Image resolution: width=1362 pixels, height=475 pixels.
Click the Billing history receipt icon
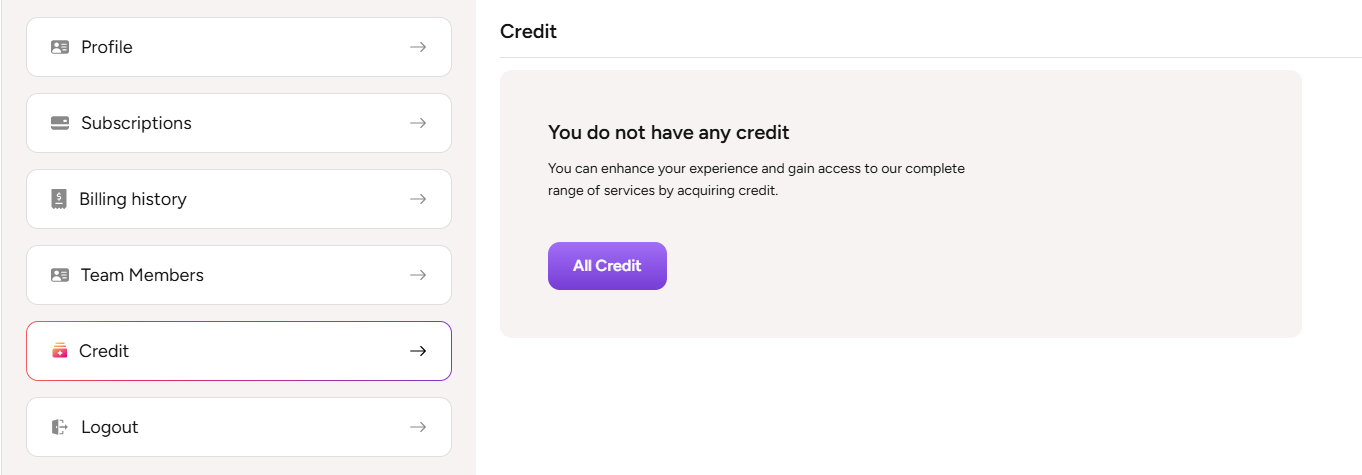click(59, 199)
